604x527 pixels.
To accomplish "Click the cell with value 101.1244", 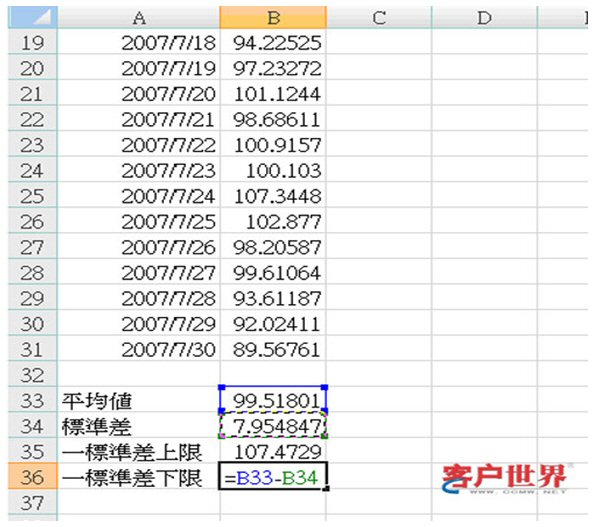I will click(x=273, y=95).
